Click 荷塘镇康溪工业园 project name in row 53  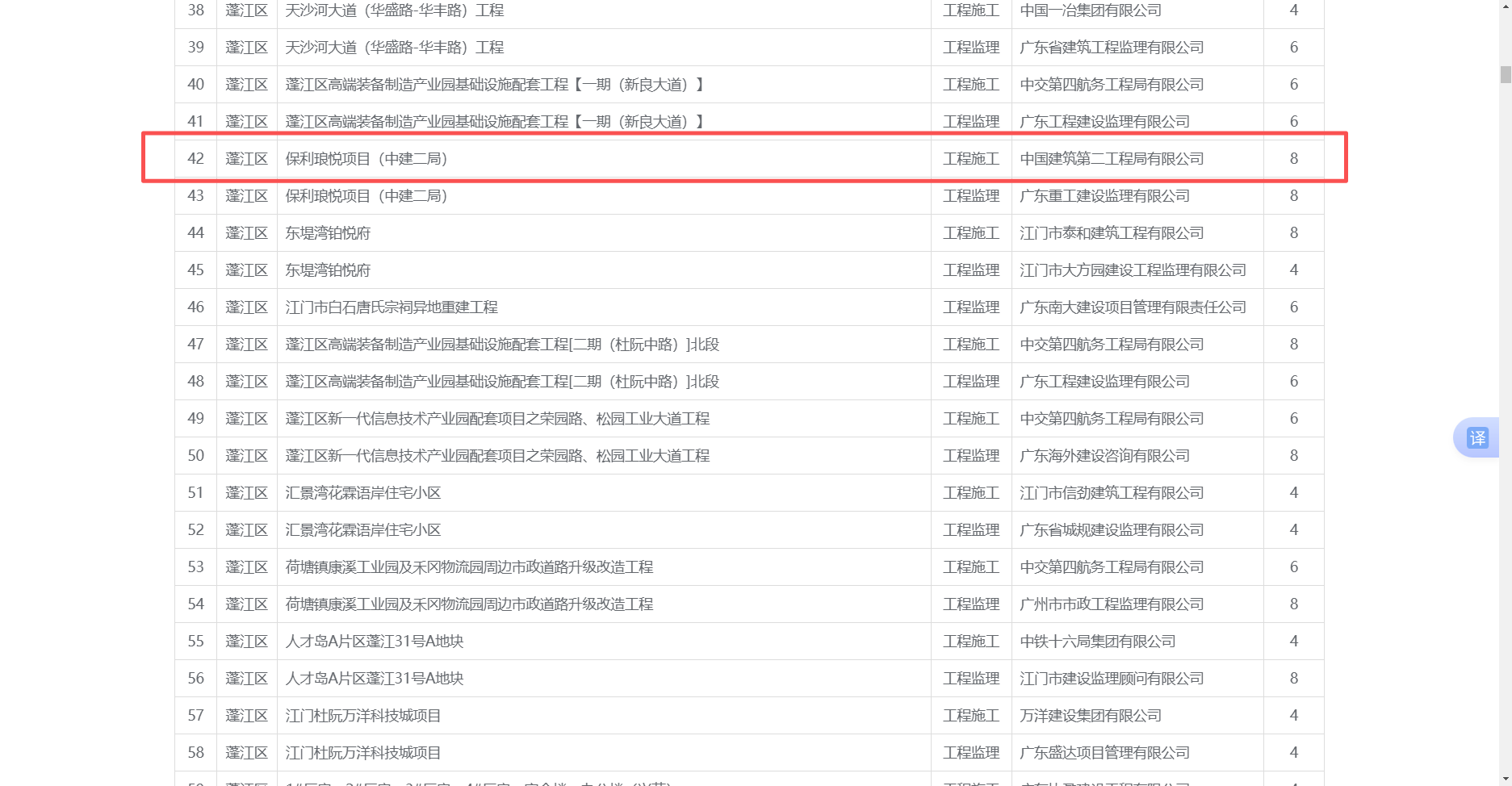pos(469,567)
